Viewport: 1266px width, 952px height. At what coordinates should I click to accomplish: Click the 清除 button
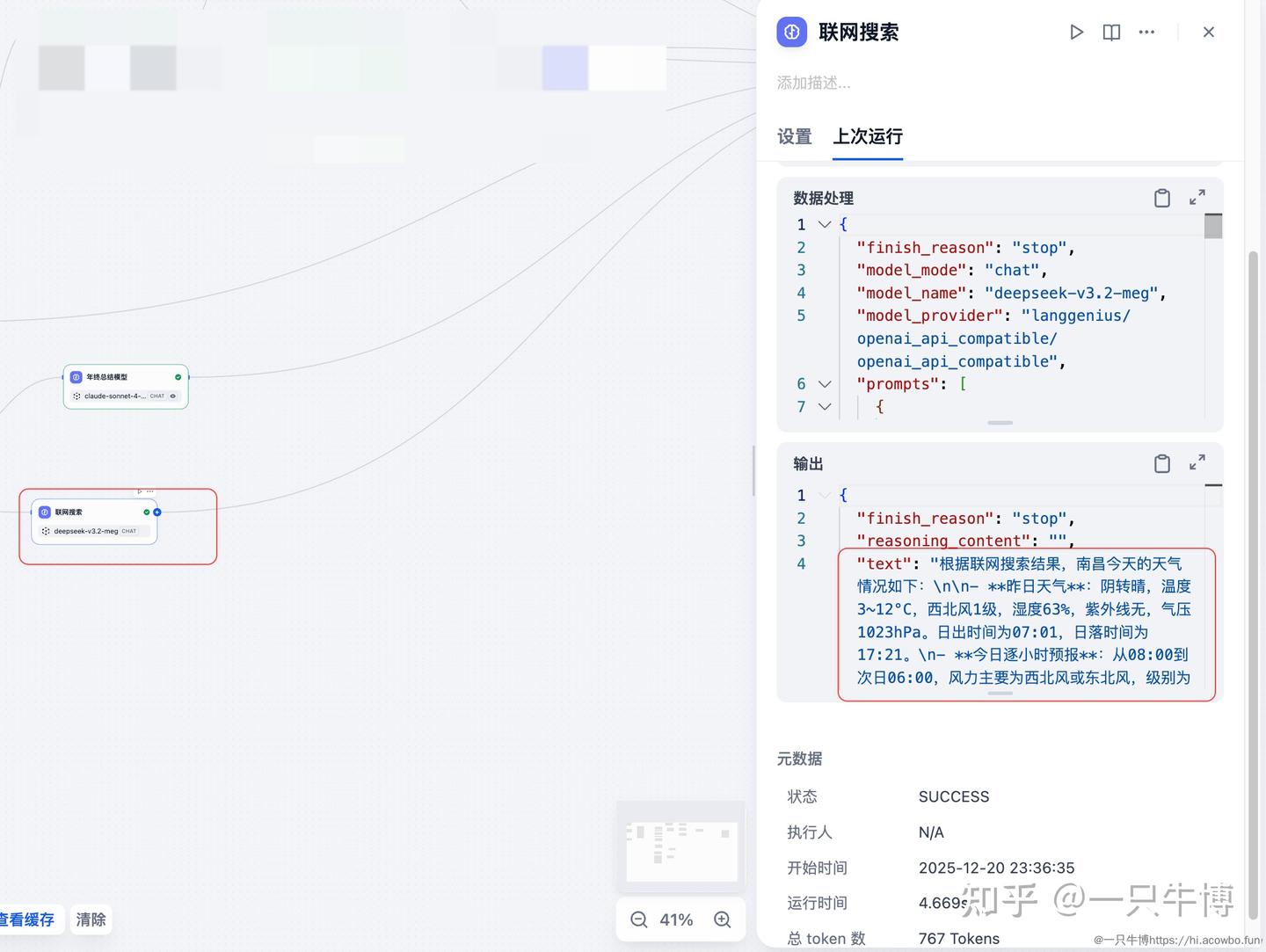pyautogui.click(x=91, y=919)
